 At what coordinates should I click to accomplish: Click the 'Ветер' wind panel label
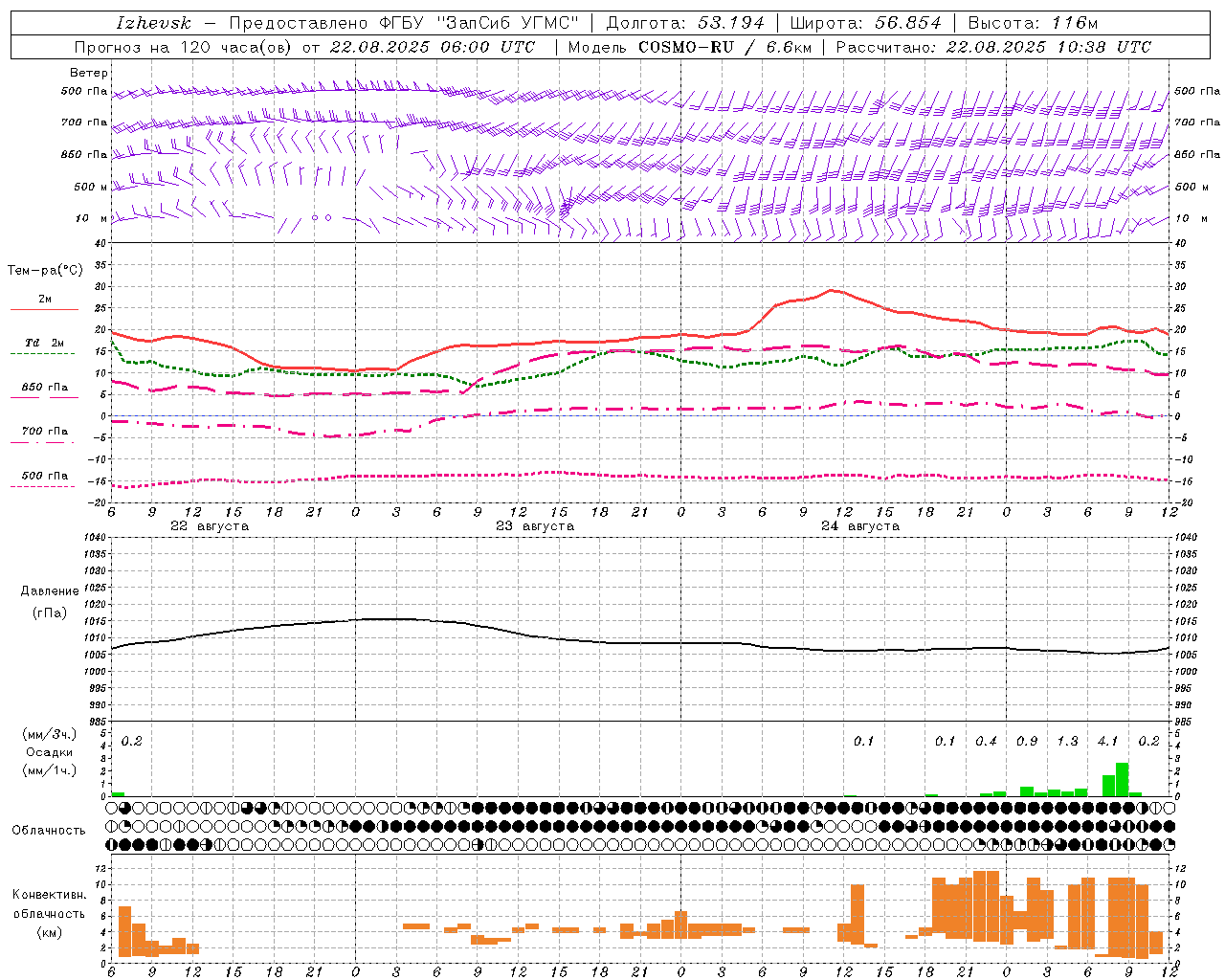(88, 73)
